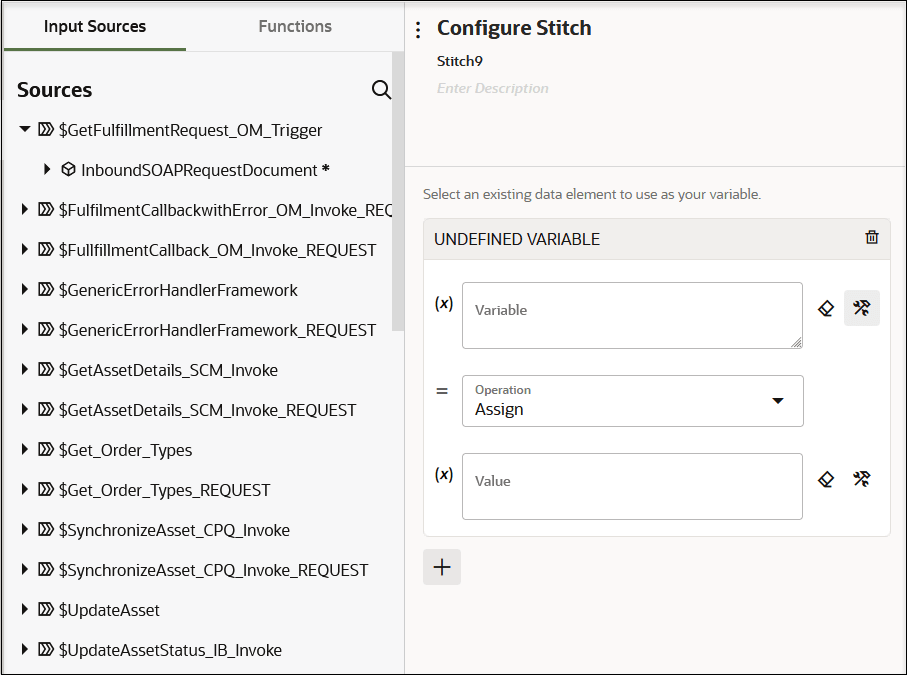Select the $UpdateAsset source item
Viewport: 907px width, 675px height.
pos(109,610)
